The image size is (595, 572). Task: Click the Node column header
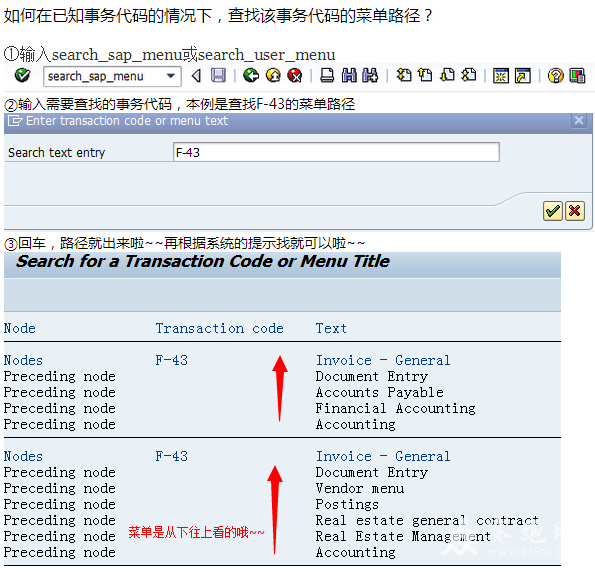coord(20,328)
